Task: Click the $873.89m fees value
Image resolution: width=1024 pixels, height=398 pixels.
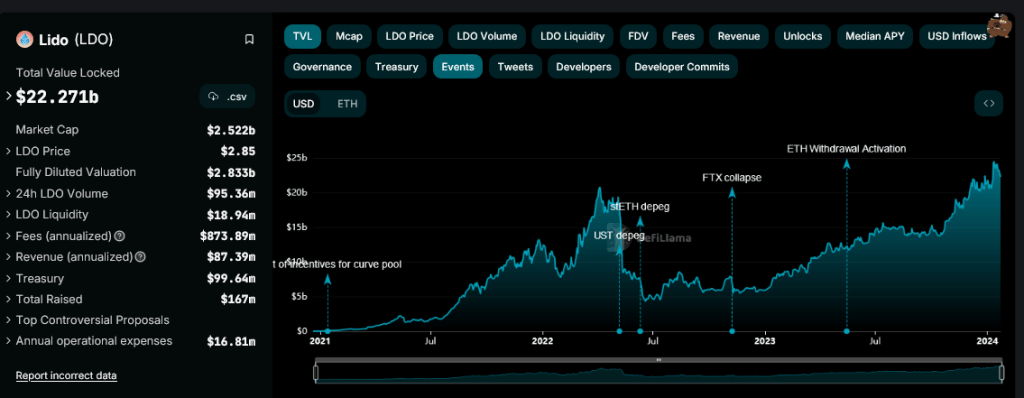Action: point(227,236)
